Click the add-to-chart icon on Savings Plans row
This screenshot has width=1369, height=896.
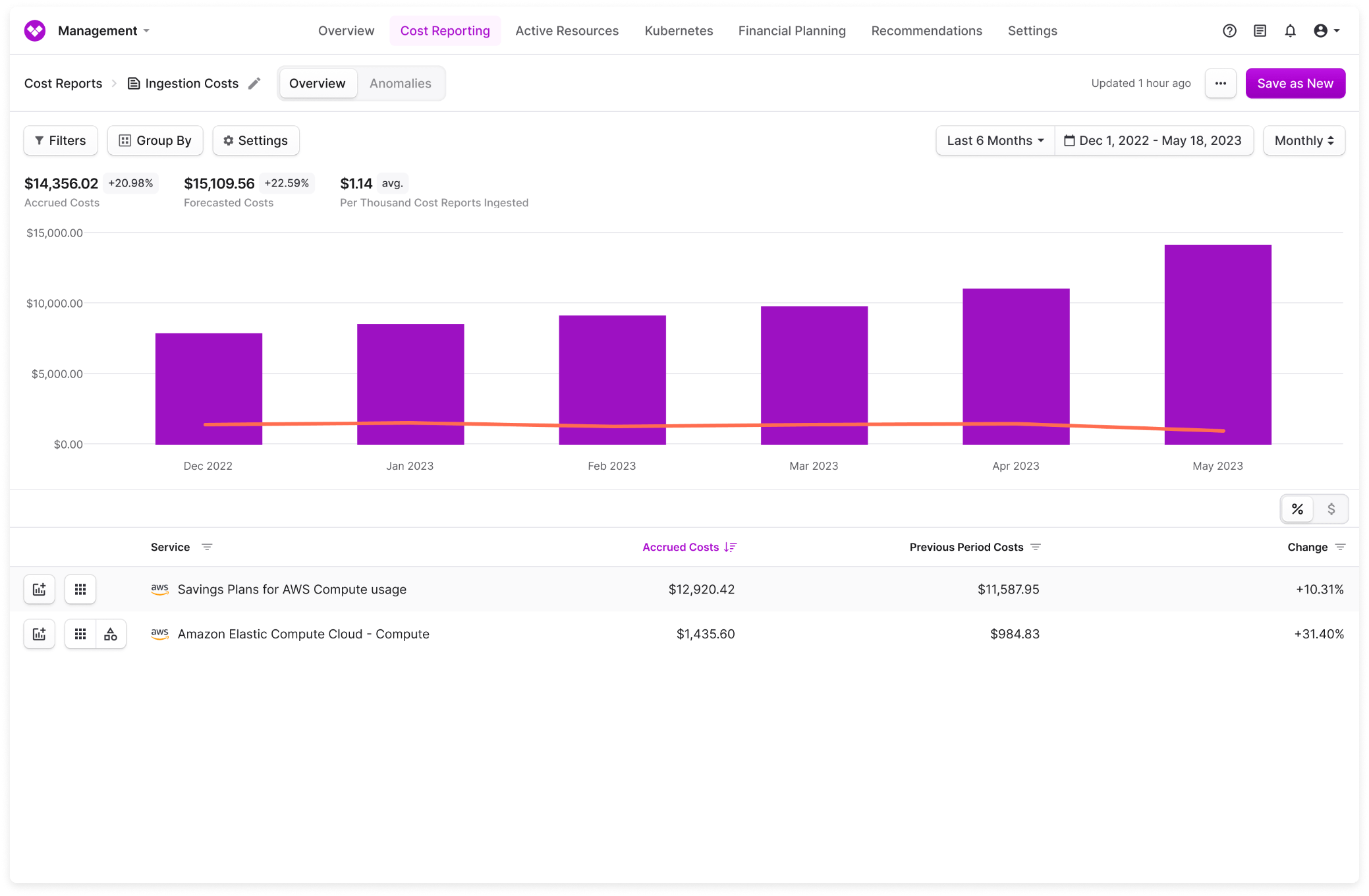point(39,589)
